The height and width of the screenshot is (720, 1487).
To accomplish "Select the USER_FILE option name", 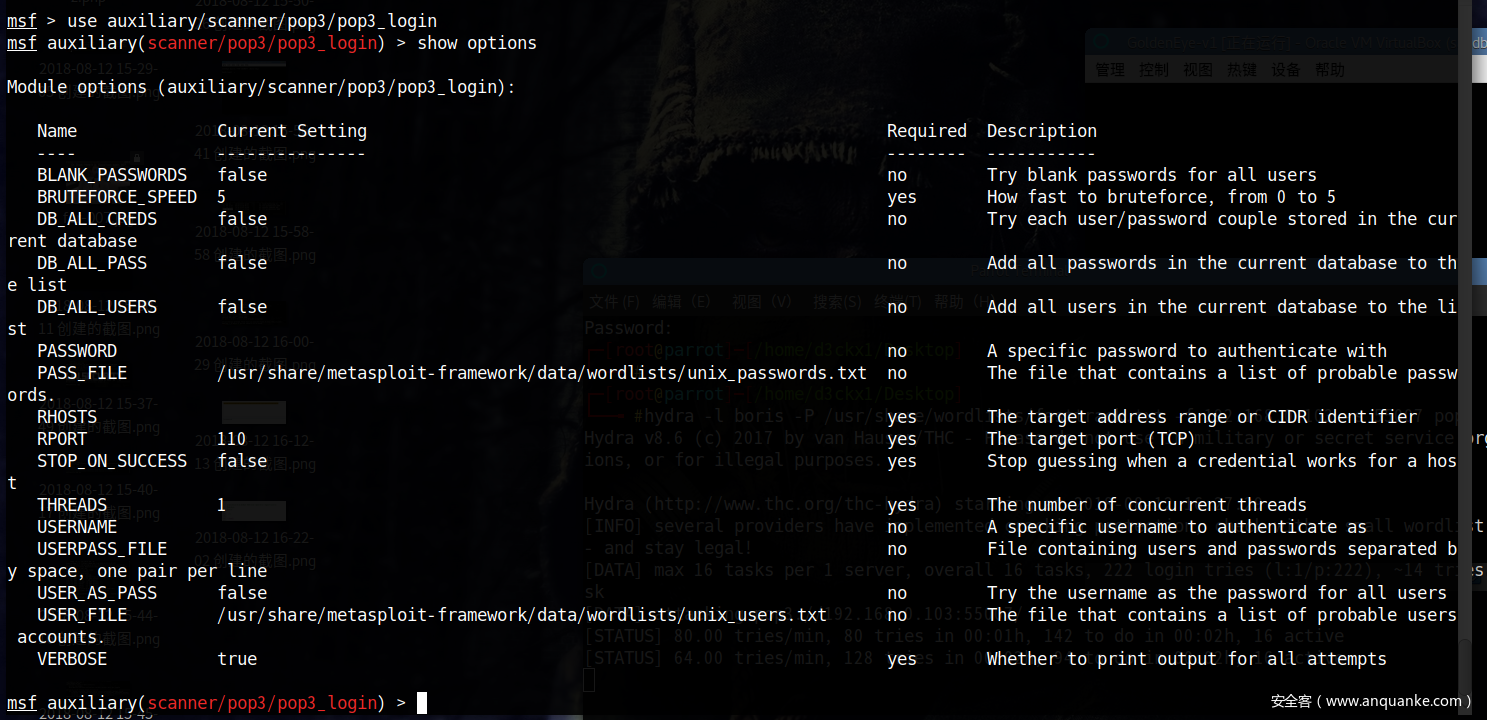I will [82, 615].
